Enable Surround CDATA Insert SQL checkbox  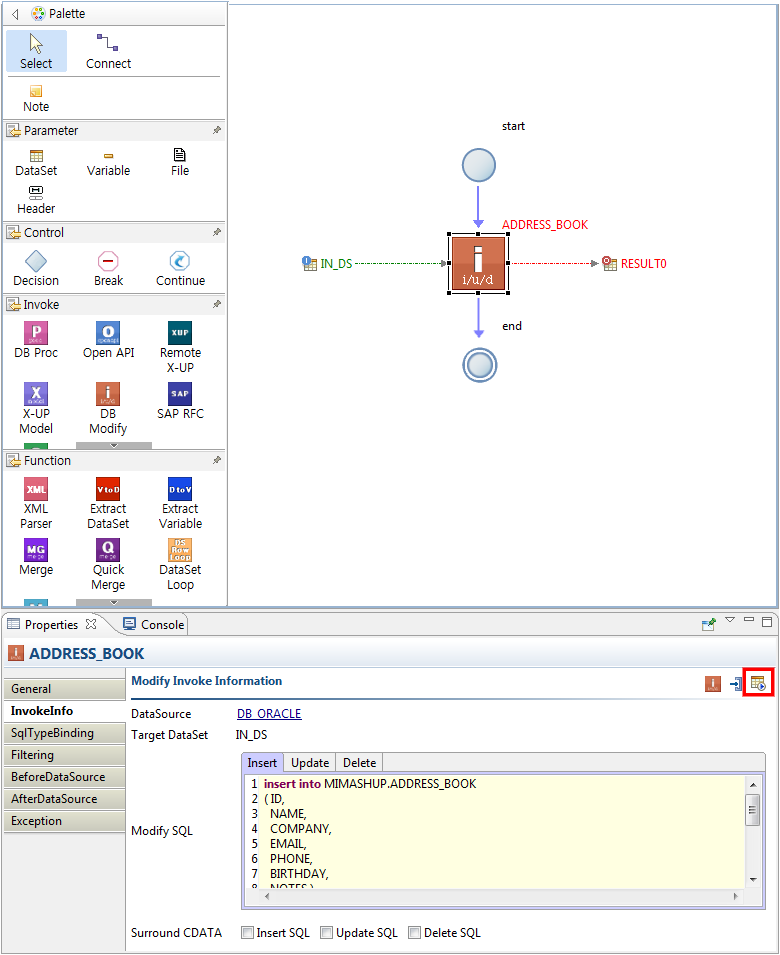[x=247, y=932]
